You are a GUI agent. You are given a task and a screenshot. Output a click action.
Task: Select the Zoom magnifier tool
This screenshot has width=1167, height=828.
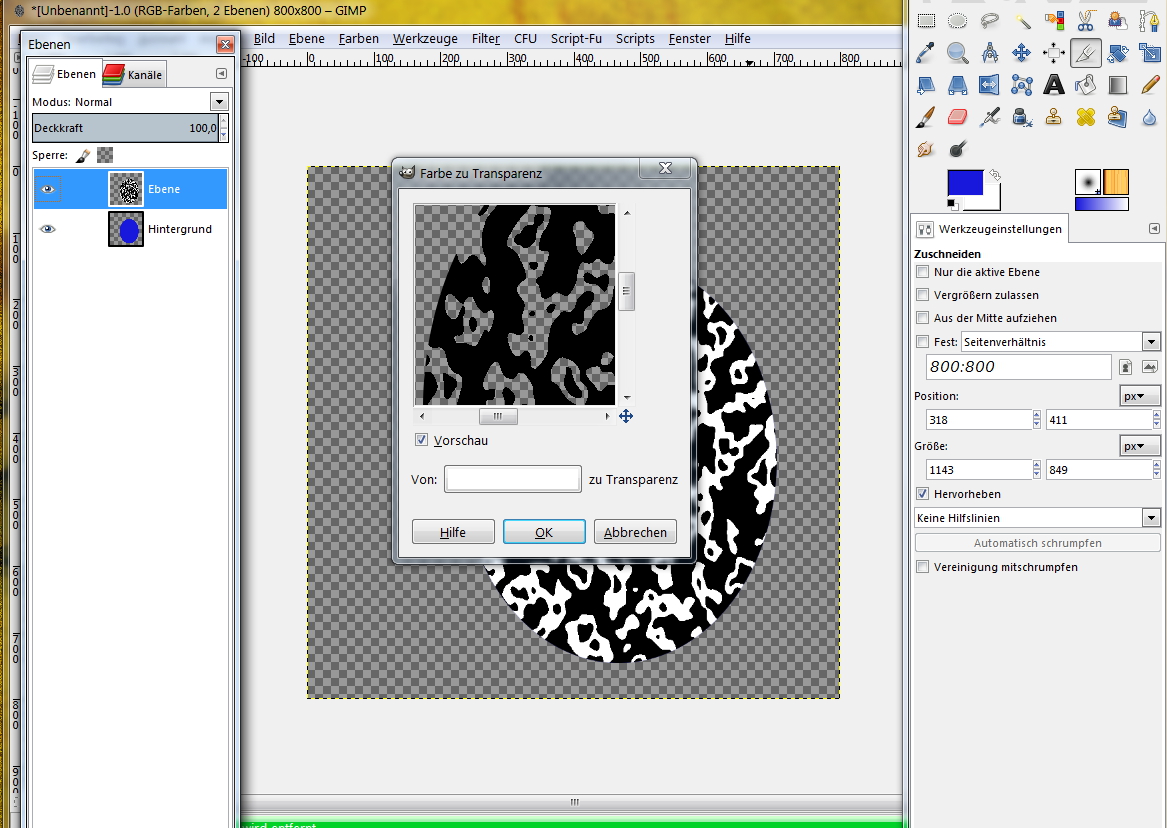pyautogui.click(x=958, y=53)
